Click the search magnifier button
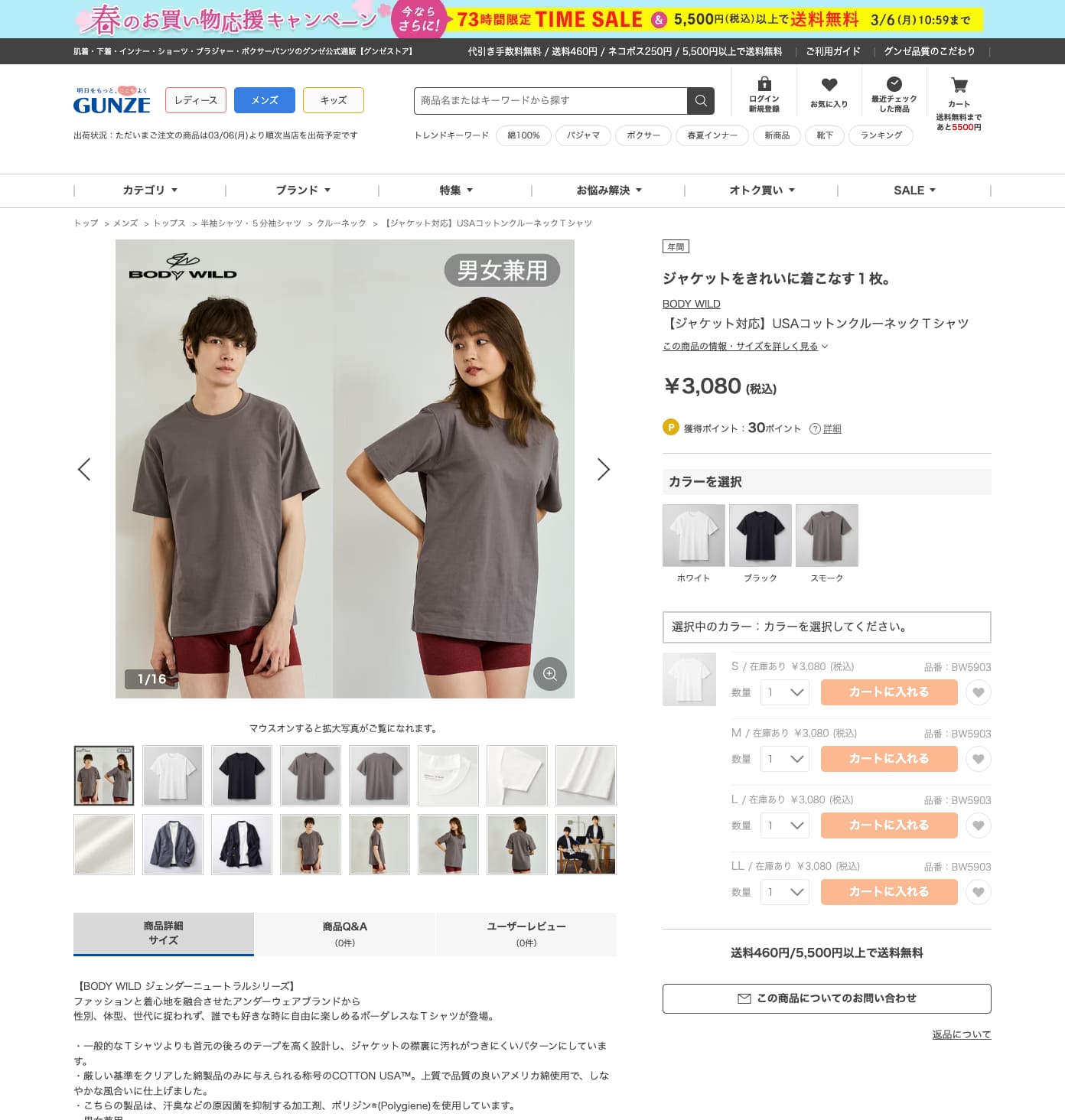This screenshot has height=1120, width=1065. 701,101
